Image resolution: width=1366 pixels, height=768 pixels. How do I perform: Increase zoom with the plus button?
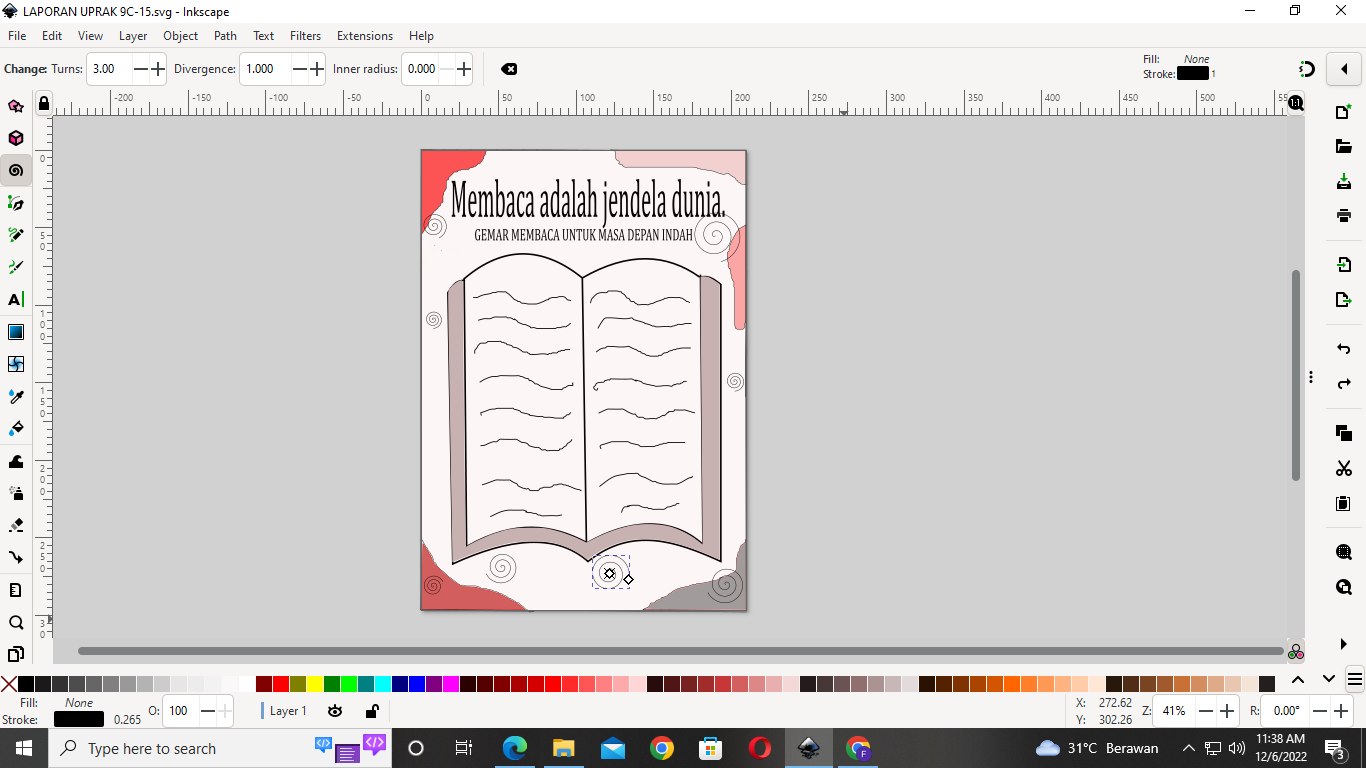point(1228,711)
